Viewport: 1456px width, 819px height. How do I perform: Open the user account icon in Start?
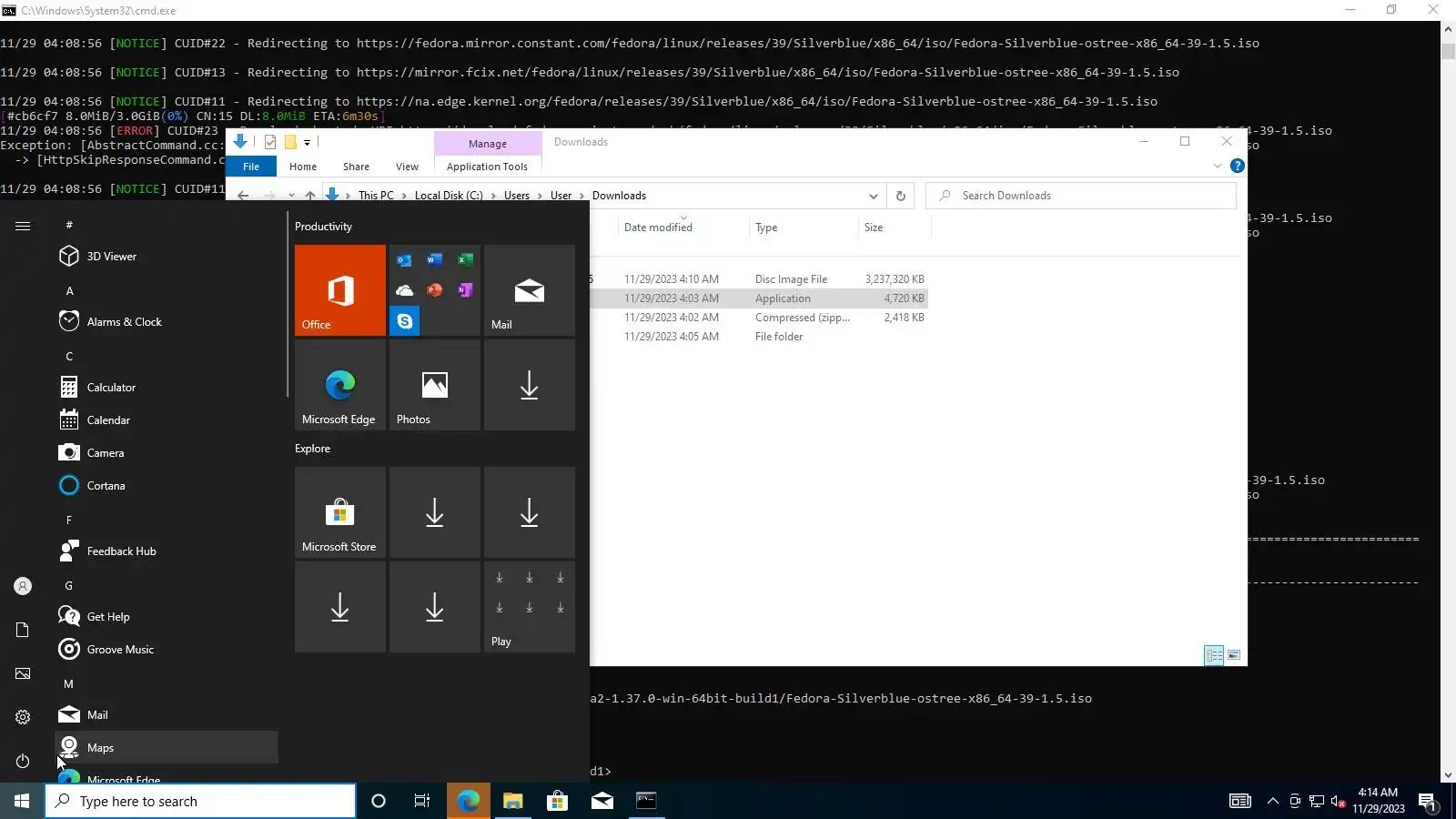[x=23, y=586]
